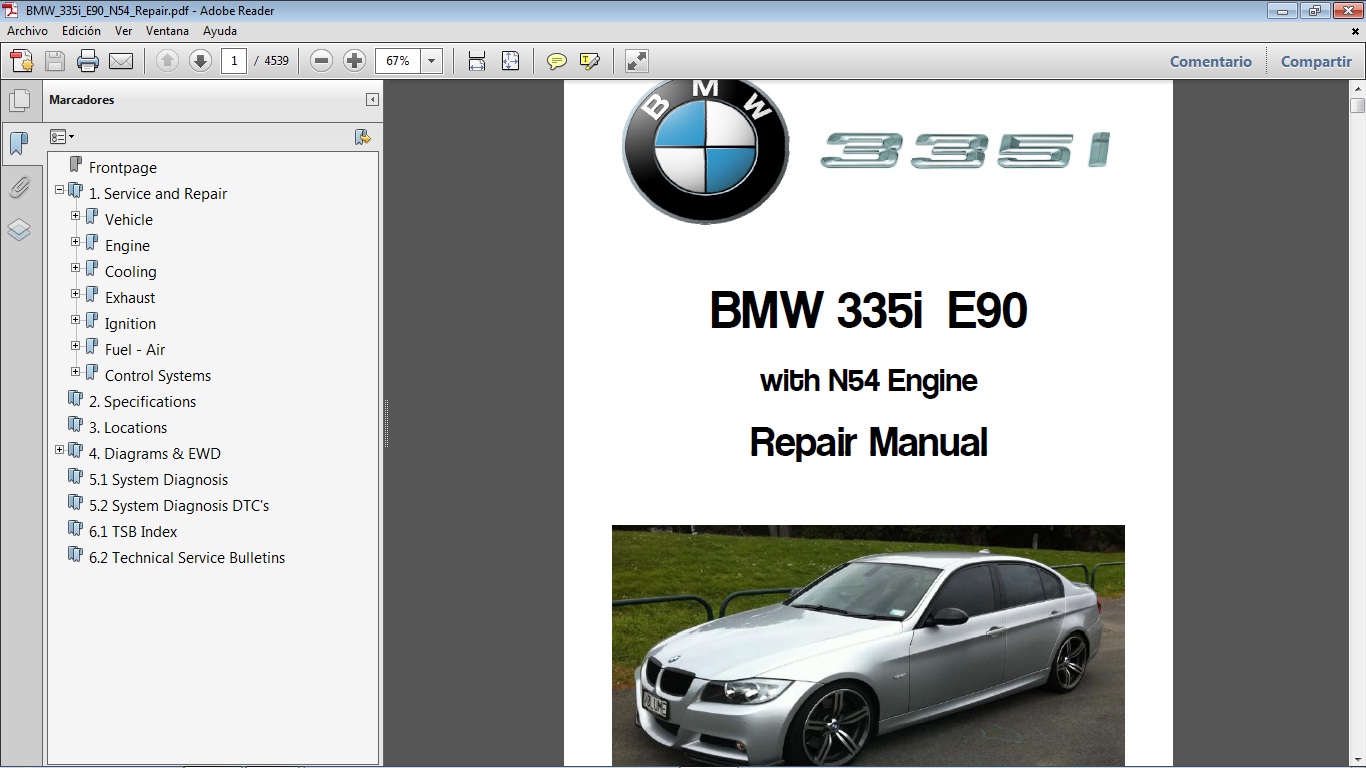Go to the next page arrow
Image resolution: width=1366 pixels, height=768 pixels.
(x=200, y=61)
